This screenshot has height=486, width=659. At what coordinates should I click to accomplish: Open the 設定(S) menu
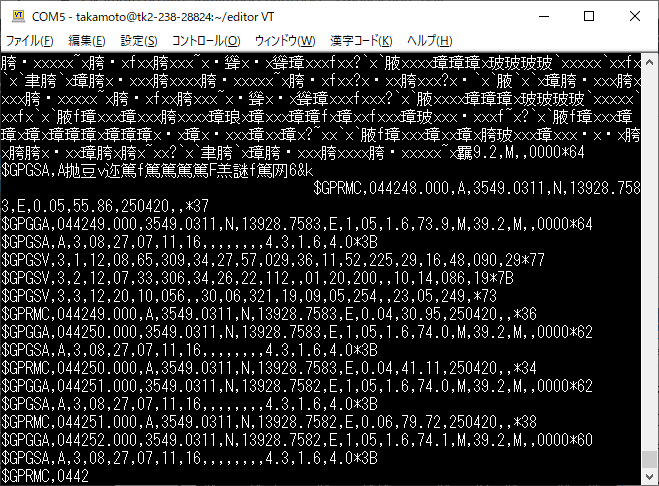pos(139,41)
